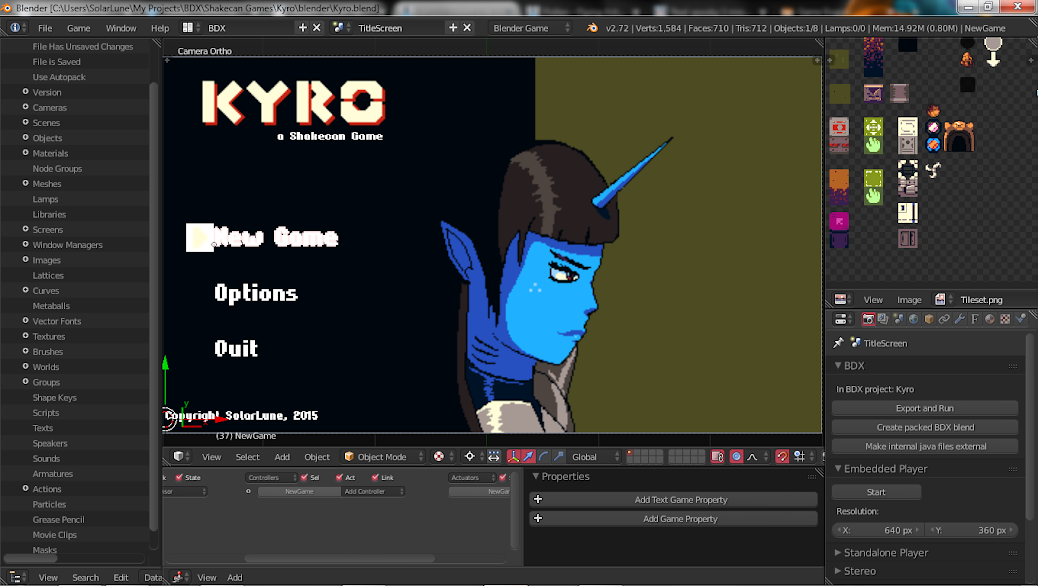Open the Image menu in image editor
1038x586 pixels.
pyautogui.click(x=909, y=299)
